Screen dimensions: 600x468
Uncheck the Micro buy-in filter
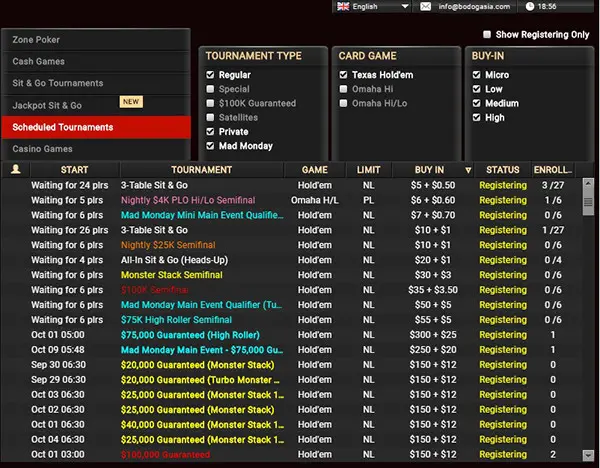pos(476,75)
